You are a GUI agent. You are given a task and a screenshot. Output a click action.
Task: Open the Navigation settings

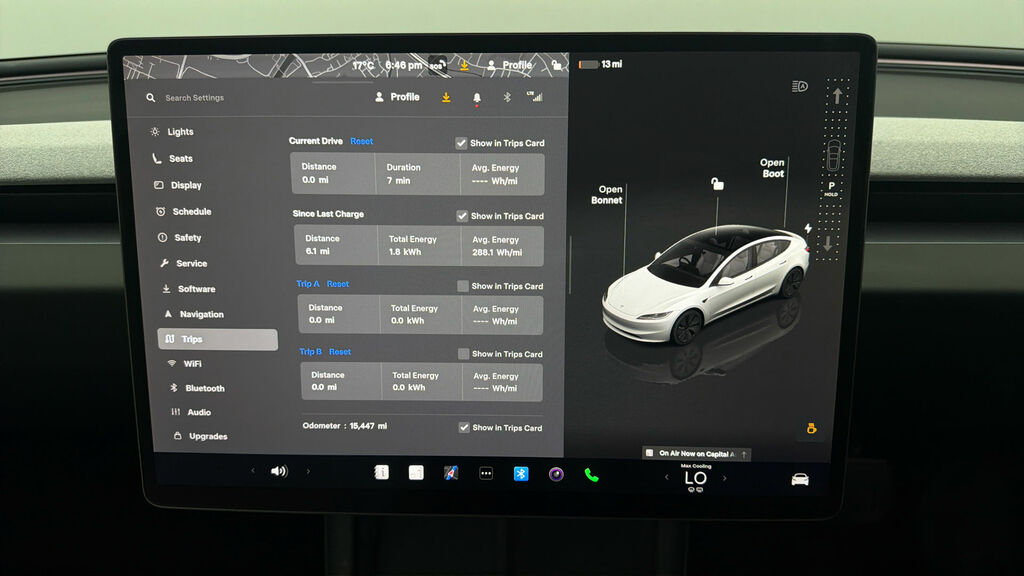point(193,314)
